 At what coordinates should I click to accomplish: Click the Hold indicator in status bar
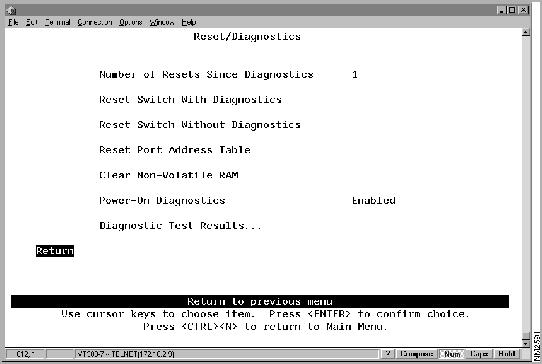507,354
